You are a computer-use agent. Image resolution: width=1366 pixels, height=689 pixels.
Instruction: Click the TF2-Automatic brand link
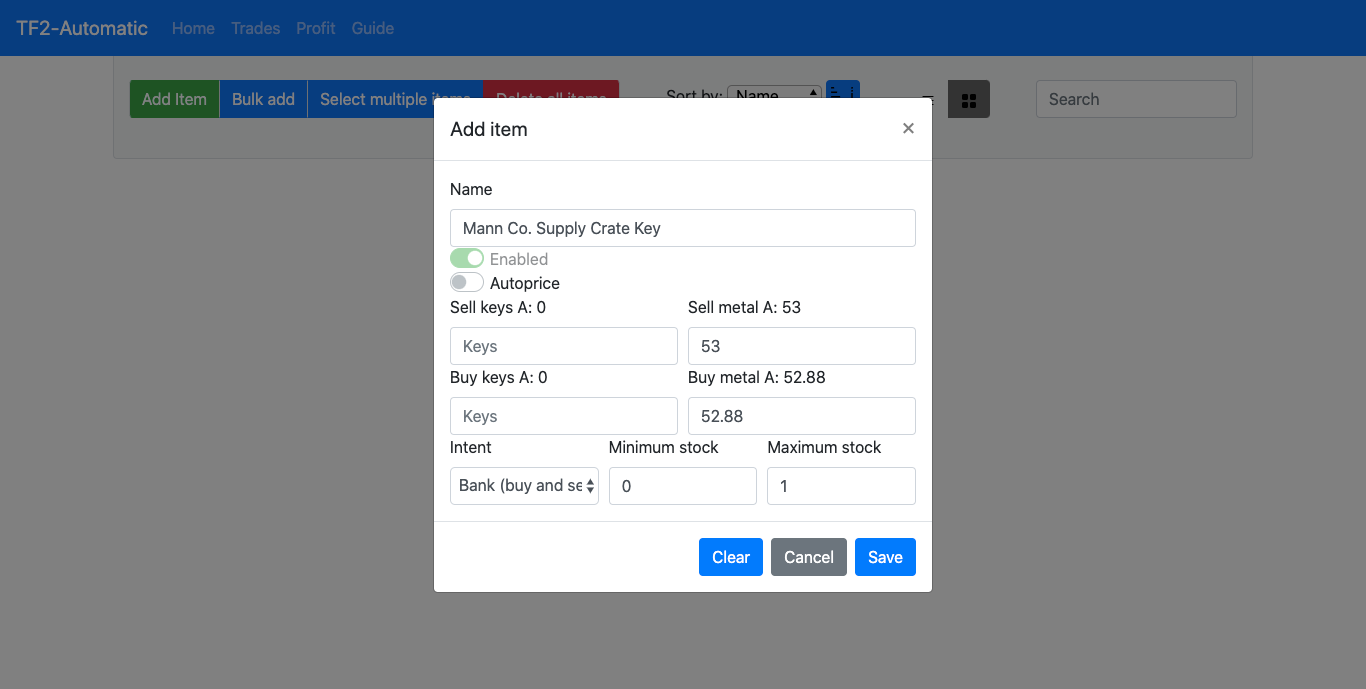point(82,28)
